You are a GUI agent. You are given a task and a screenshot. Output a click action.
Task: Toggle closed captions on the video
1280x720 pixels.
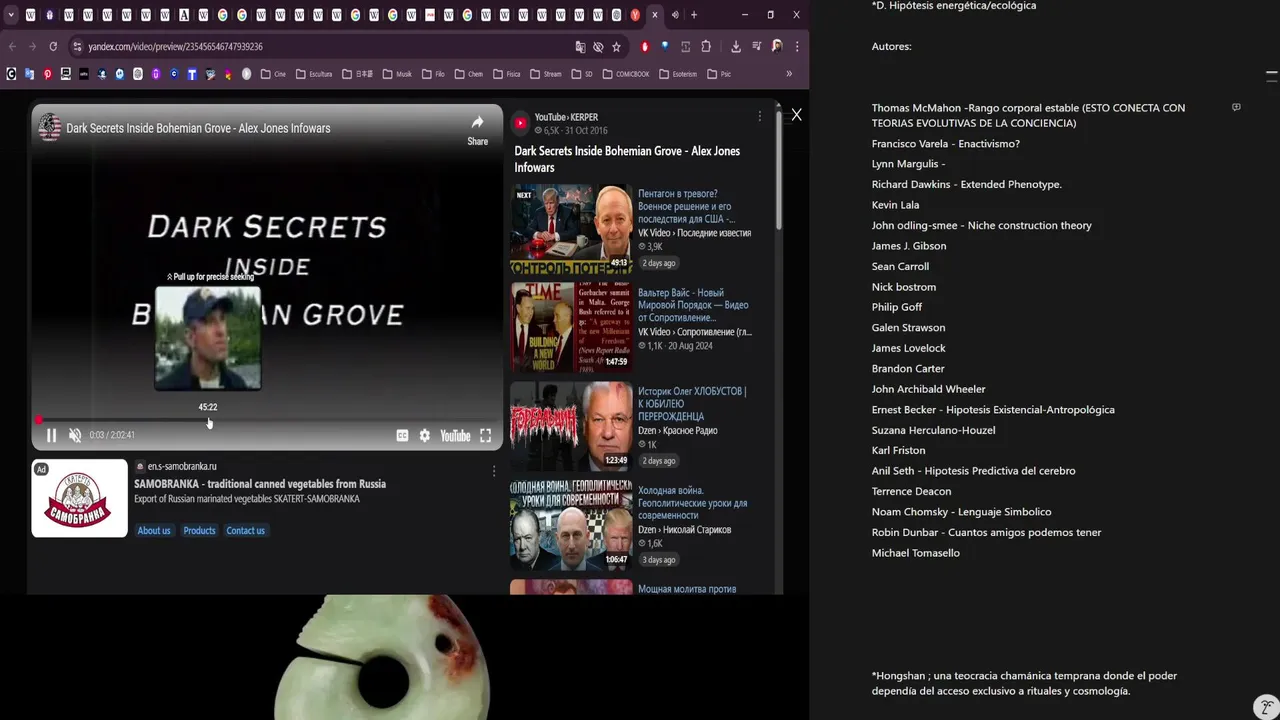[x=402, y=435]
